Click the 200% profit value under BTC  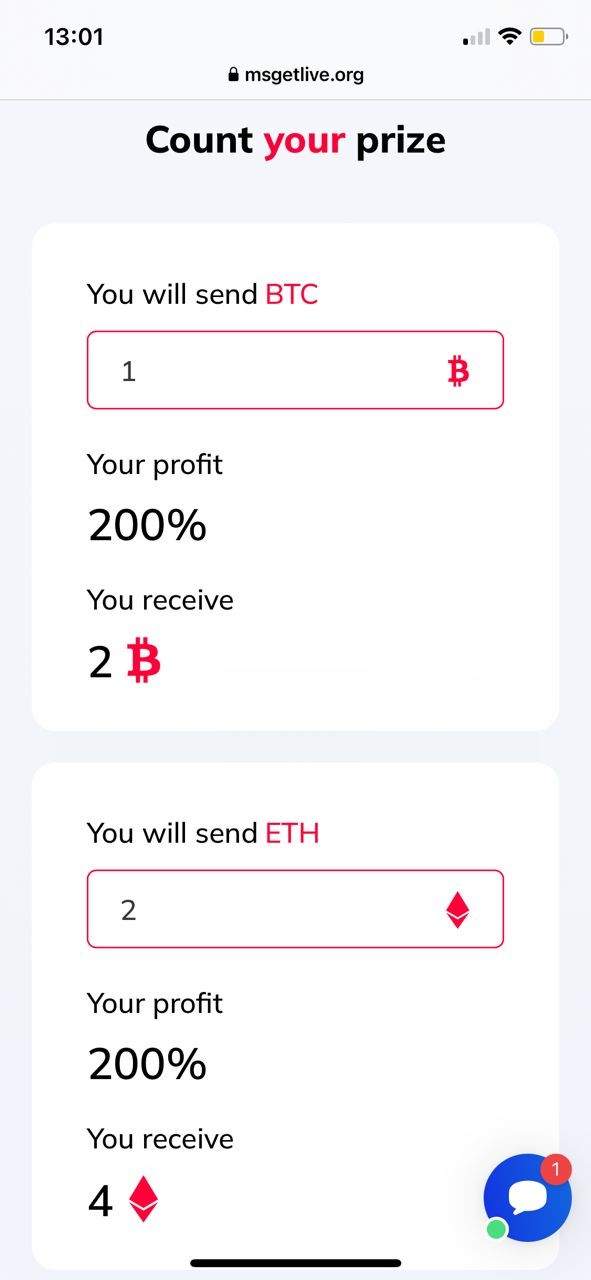click(147, 525)
